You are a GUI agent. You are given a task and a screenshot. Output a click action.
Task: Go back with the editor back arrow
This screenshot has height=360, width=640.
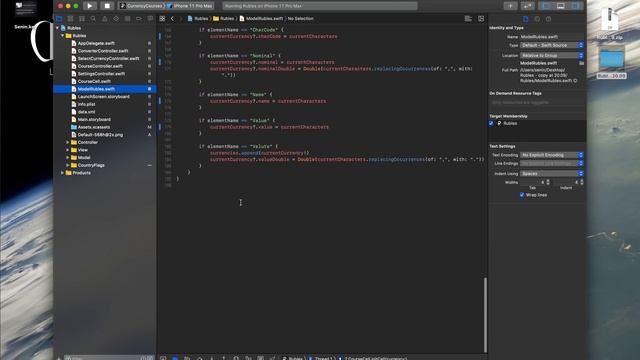(172, 18)
